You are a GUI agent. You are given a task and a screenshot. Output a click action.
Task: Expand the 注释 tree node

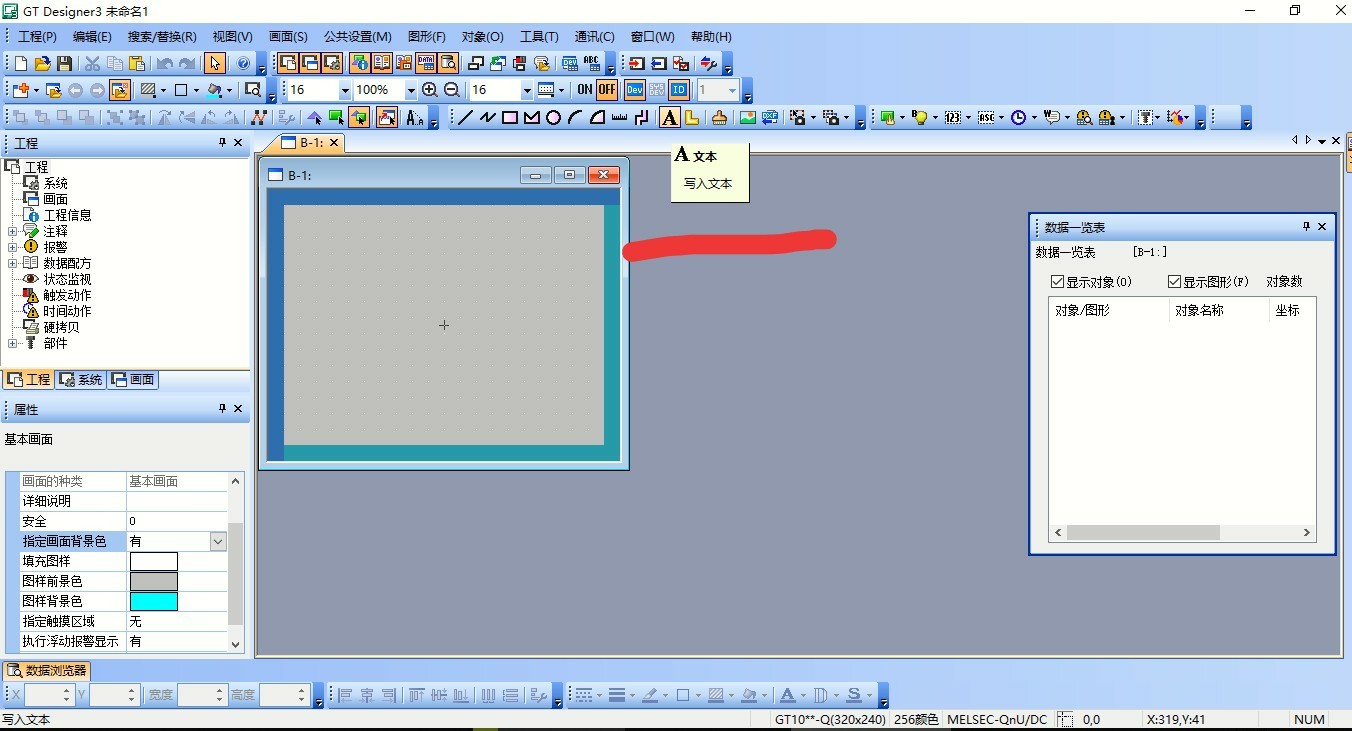12,231
